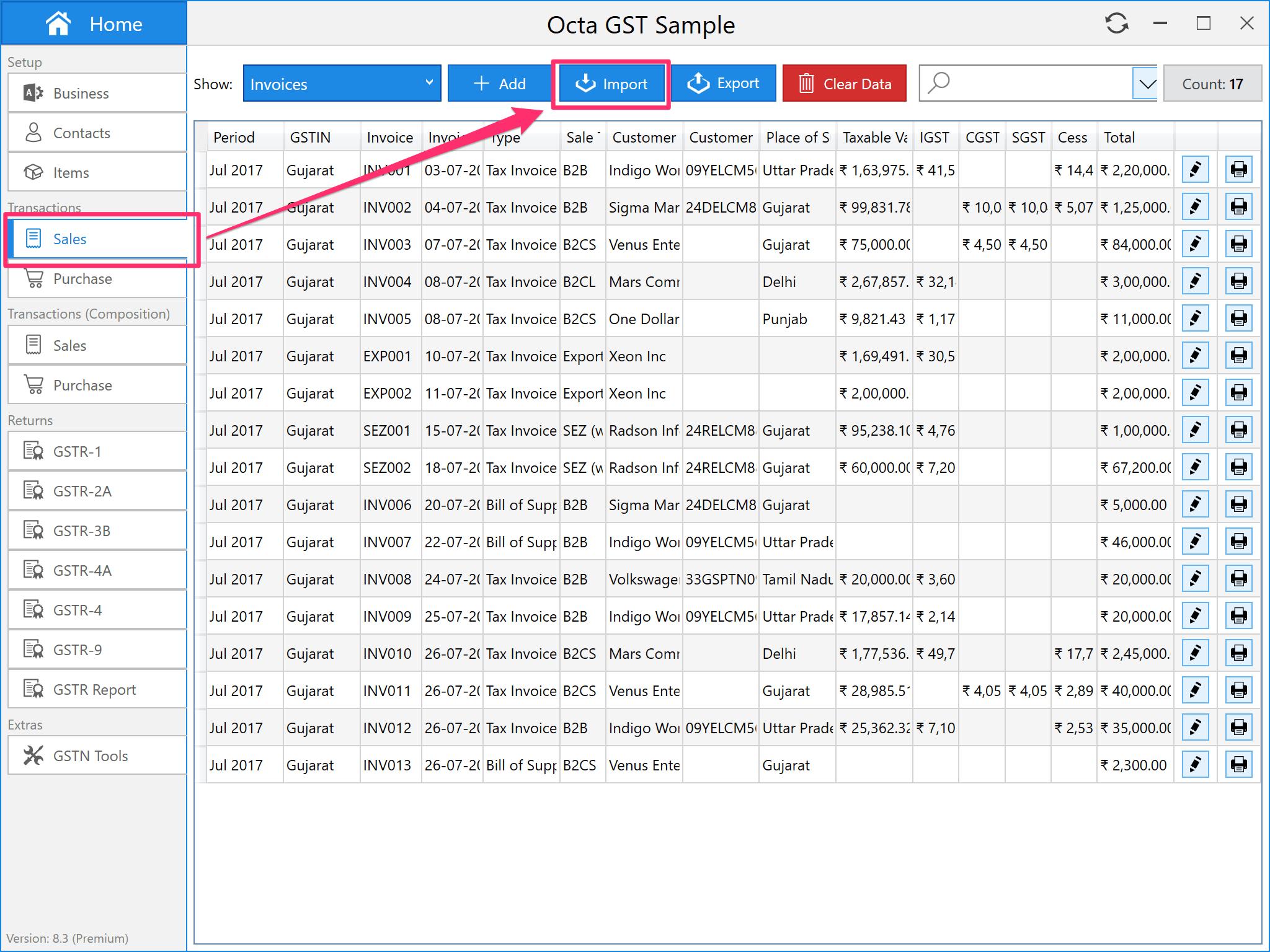Image resolution: width=1270 pixels, height=952 pixels.
Task: Open the Show Invoices dropdown
Action: click(x=342, y=83)
